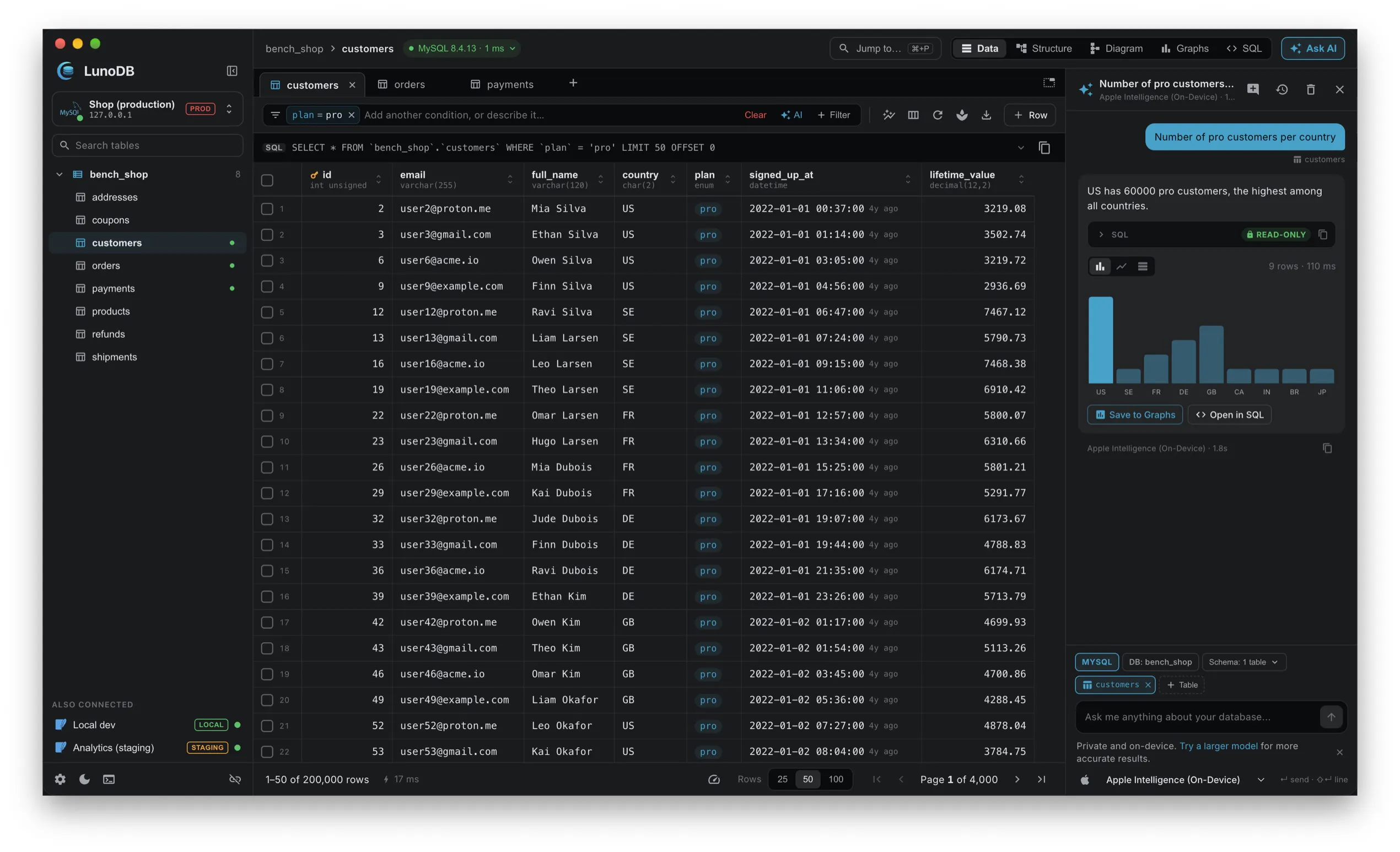Viewport: 1400px width, 852px height.
Task: Click the Try a larger model link
Action: point(1218,746)
